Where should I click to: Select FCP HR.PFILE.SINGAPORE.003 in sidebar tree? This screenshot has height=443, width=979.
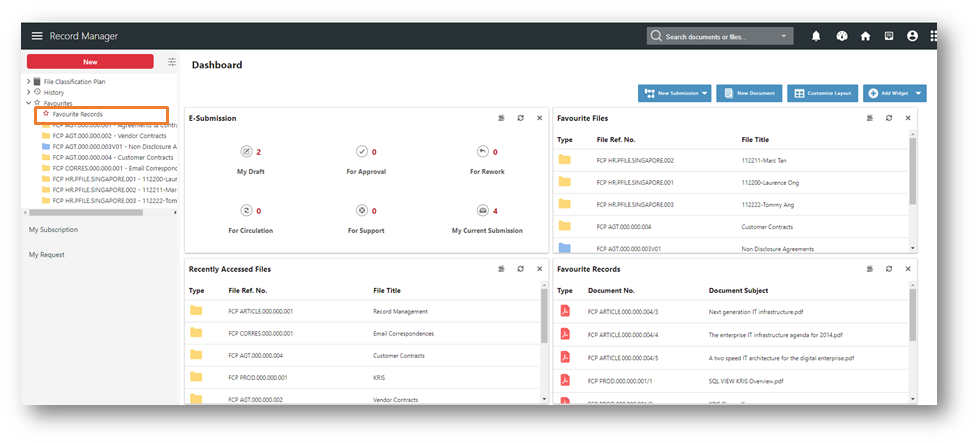point(109,201)
